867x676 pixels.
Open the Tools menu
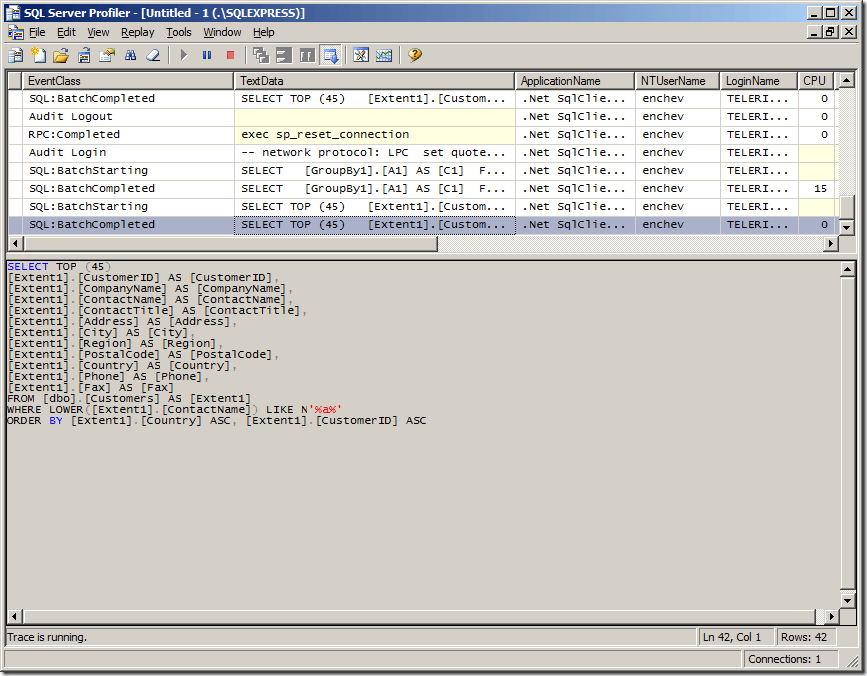point(179,33)
